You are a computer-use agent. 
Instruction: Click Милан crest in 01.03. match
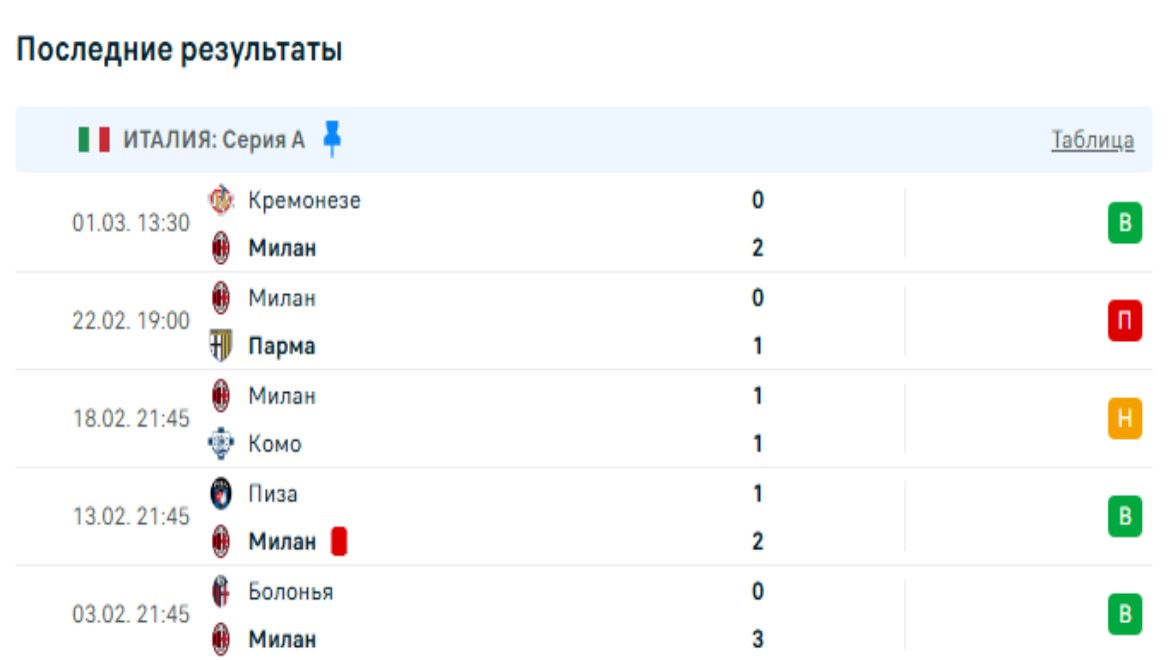click(221, 248)
